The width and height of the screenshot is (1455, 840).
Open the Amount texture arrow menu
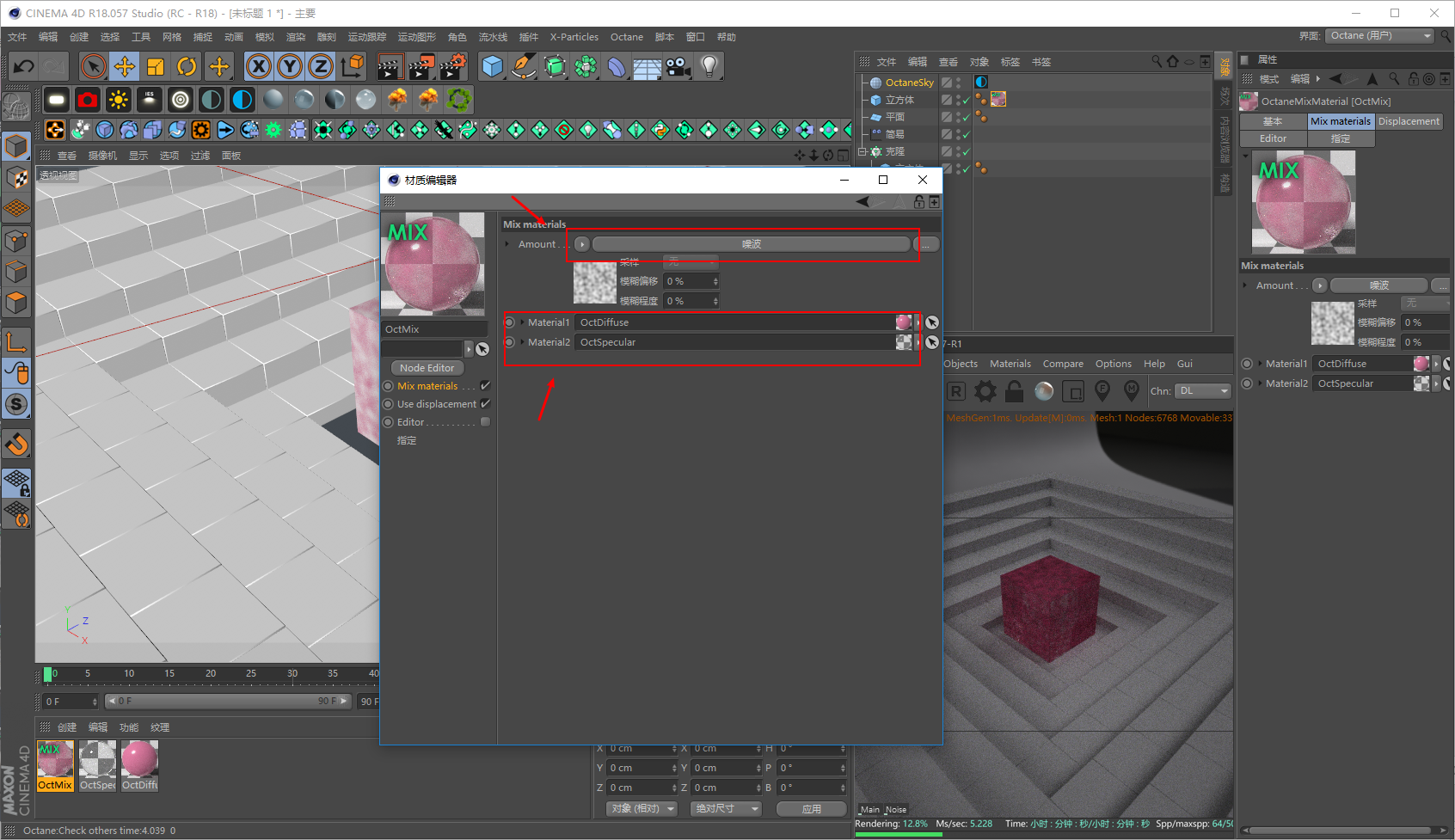click(582, 244)
